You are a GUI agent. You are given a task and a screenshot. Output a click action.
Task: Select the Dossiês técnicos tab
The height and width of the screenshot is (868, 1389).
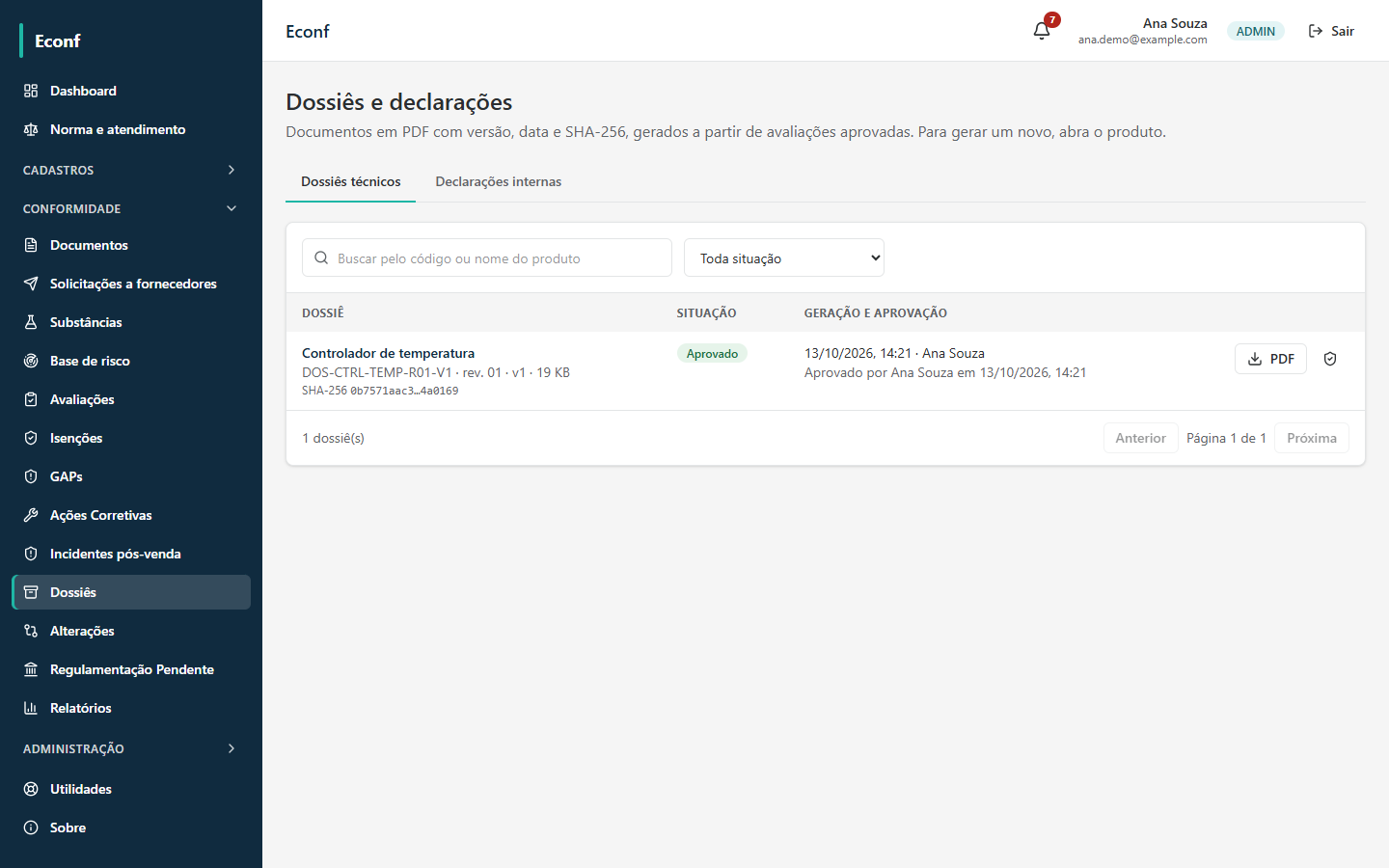click(x=351, y=181)
